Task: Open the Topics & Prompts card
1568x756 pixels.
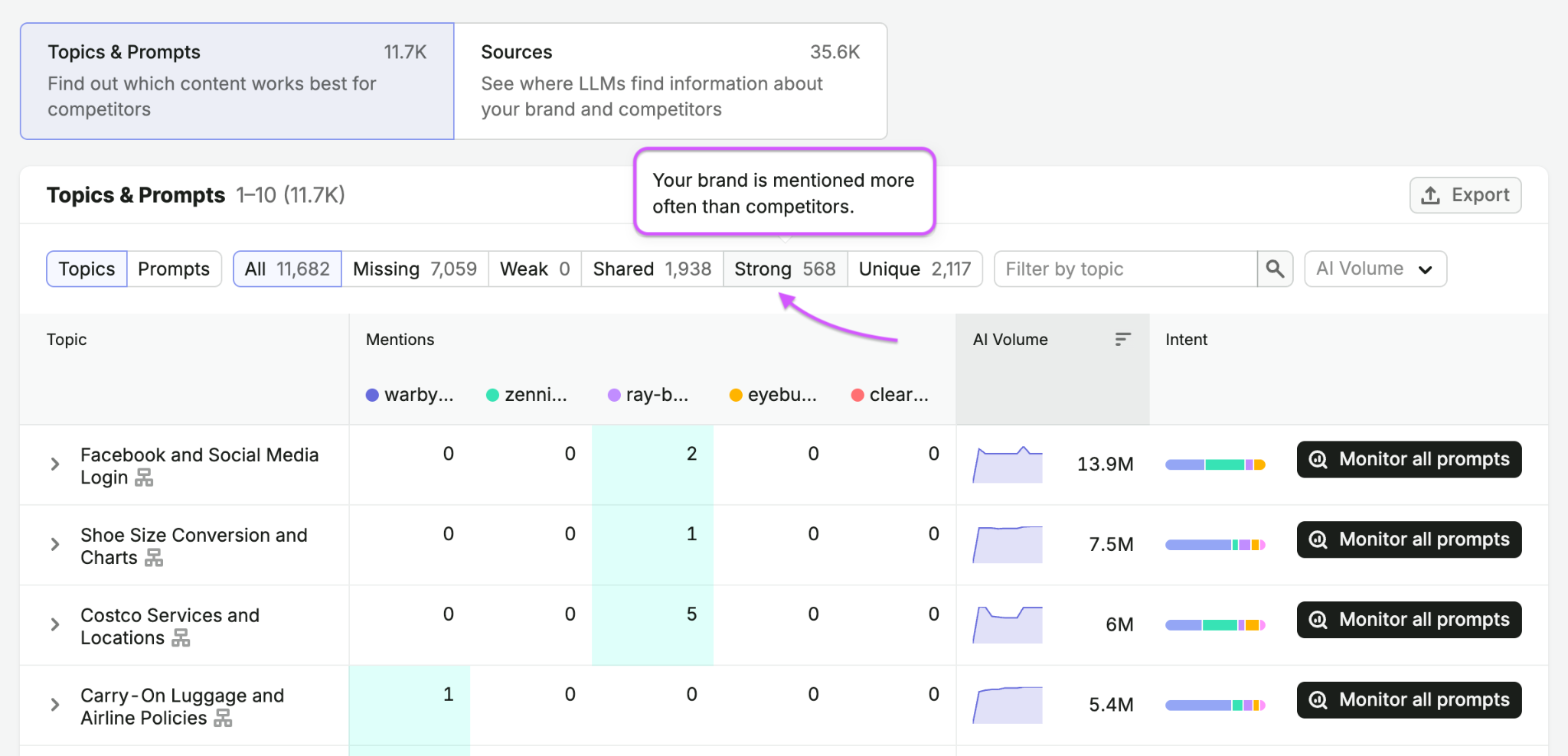Action: click(237, 81)
